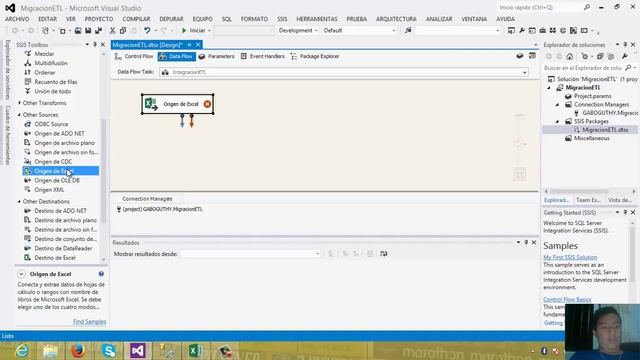The image size is (640, 360).
Task: Switch to Event Handlers tab
Action: click(262, 56)
